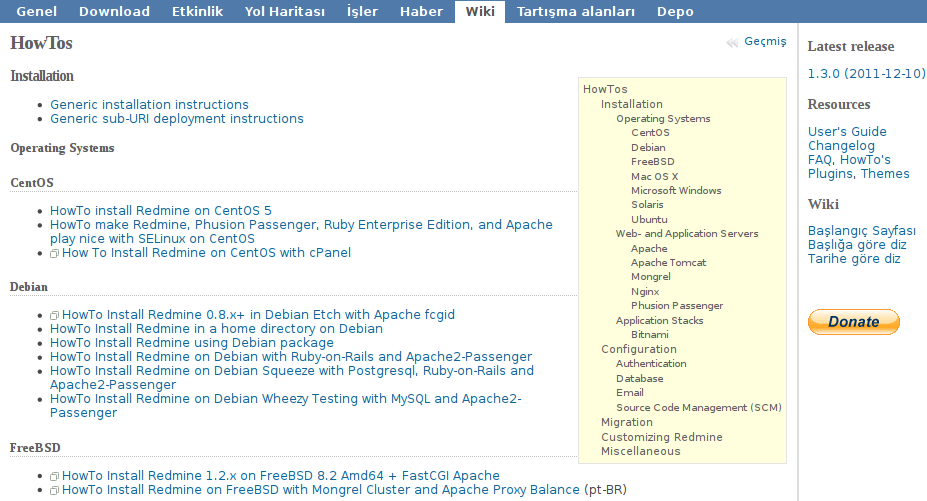Click the external-link icon before FreeBSD Mongrel Cluster howto
Screen dimensions: 927x501
(55, 491)
